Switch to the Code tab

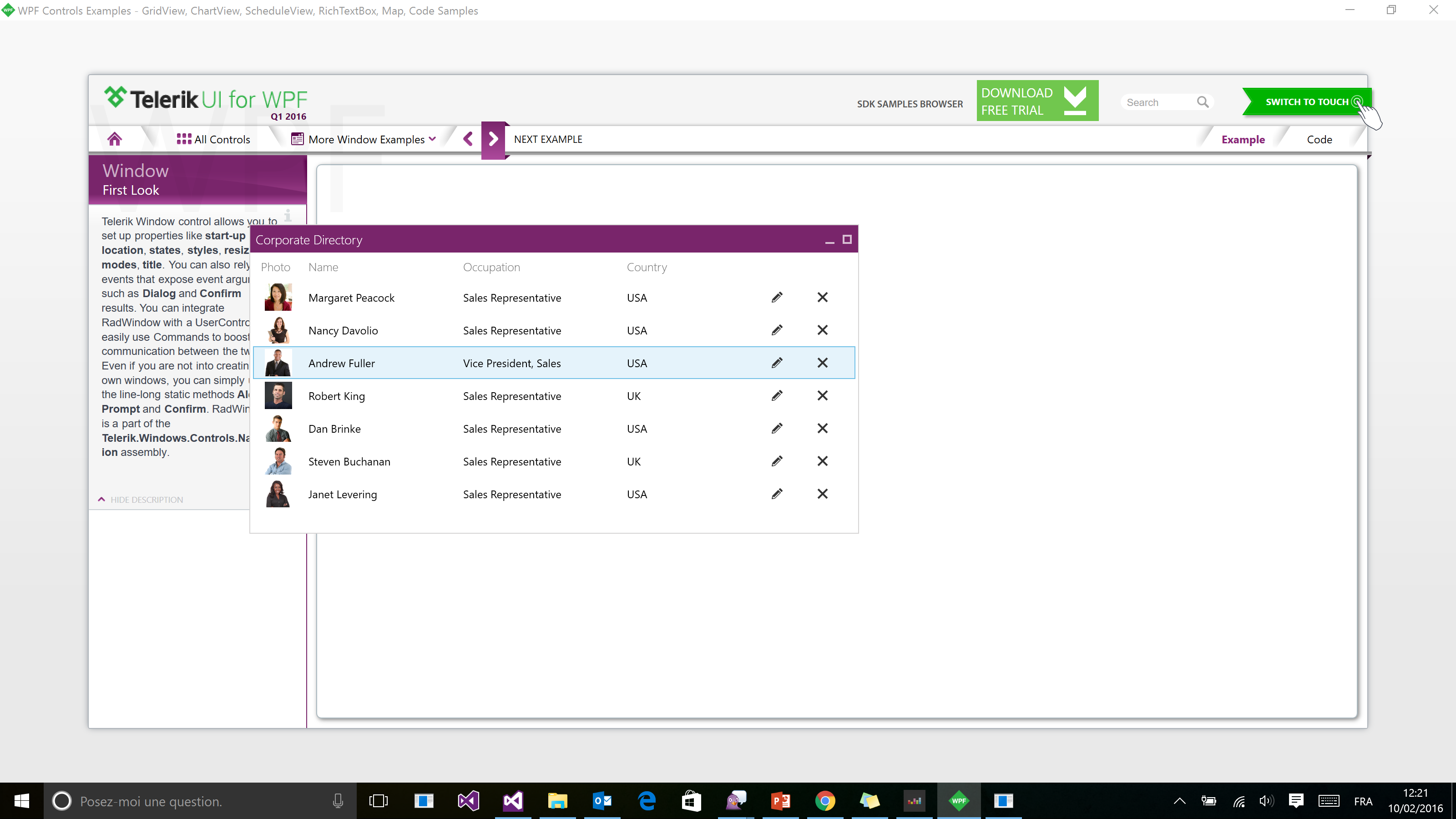coord(1319,140)
